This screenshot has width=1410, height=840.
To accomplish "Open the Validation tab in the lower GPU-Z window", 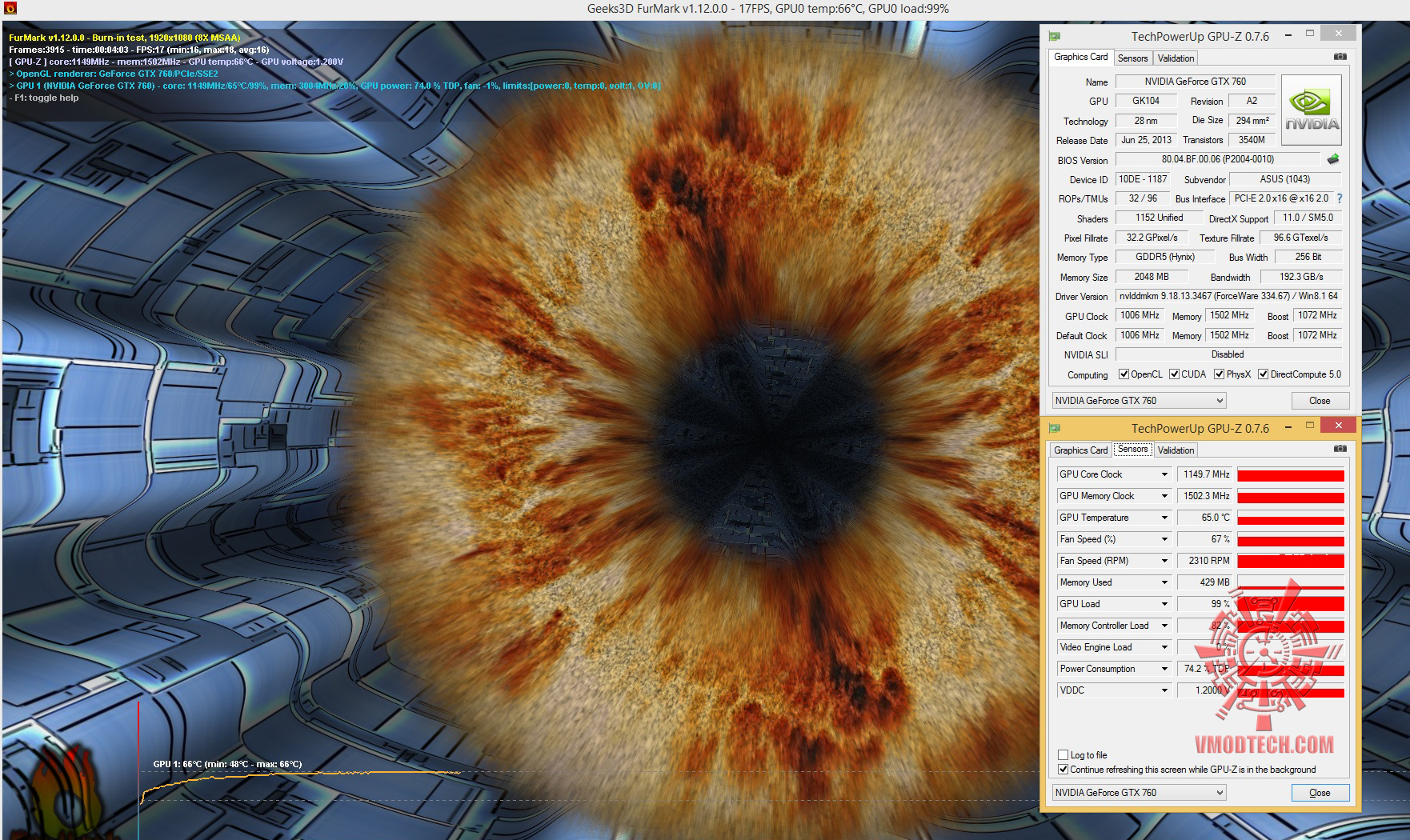I will coord(1176,450).
